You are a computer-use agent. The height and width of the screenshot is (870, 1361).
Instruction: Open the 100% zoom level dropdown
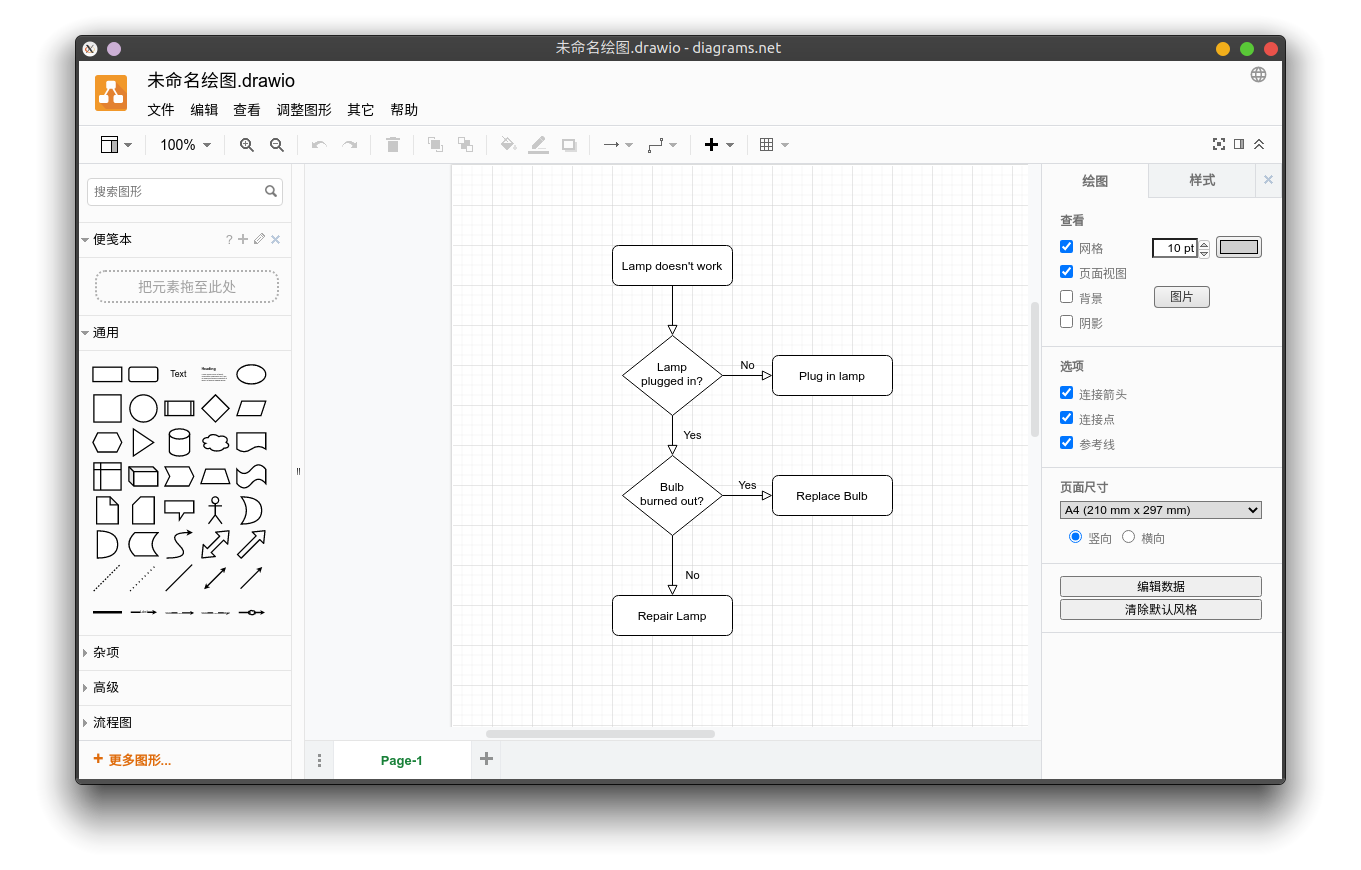click(x=185, y=144)
